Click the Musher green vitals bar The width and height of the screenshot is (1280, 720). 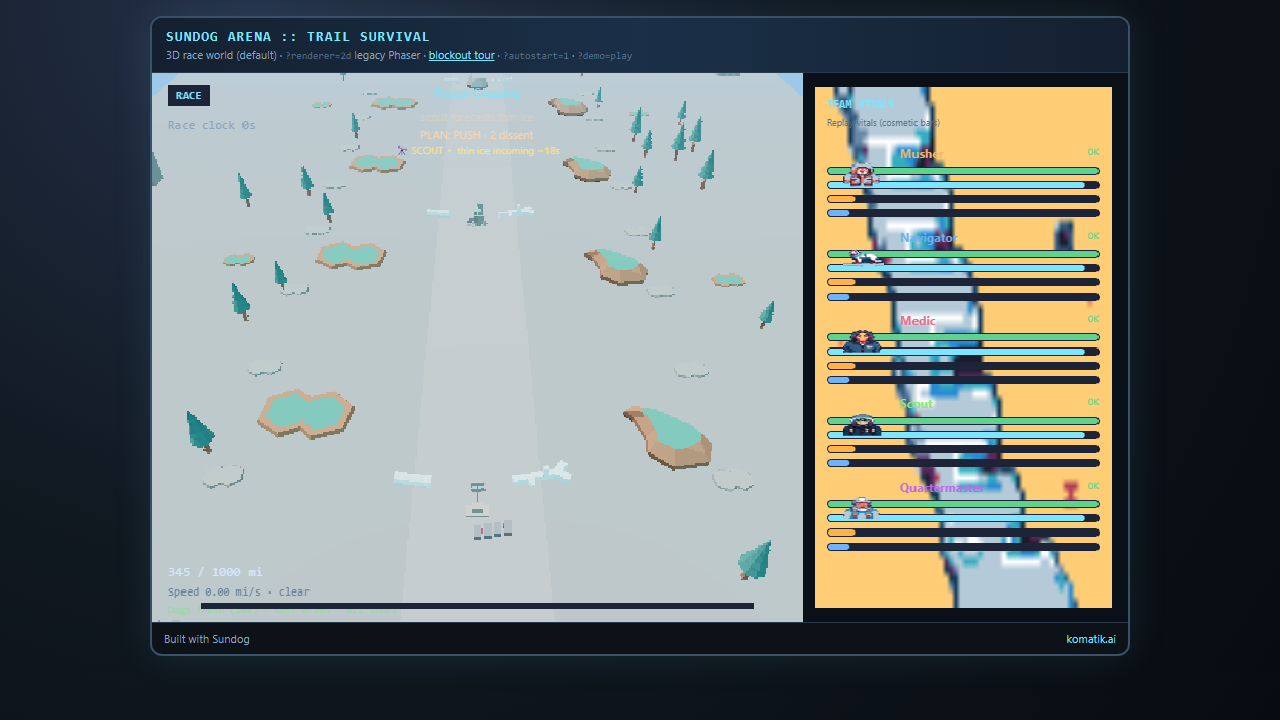pyautogui.click(x=963, y=171)
